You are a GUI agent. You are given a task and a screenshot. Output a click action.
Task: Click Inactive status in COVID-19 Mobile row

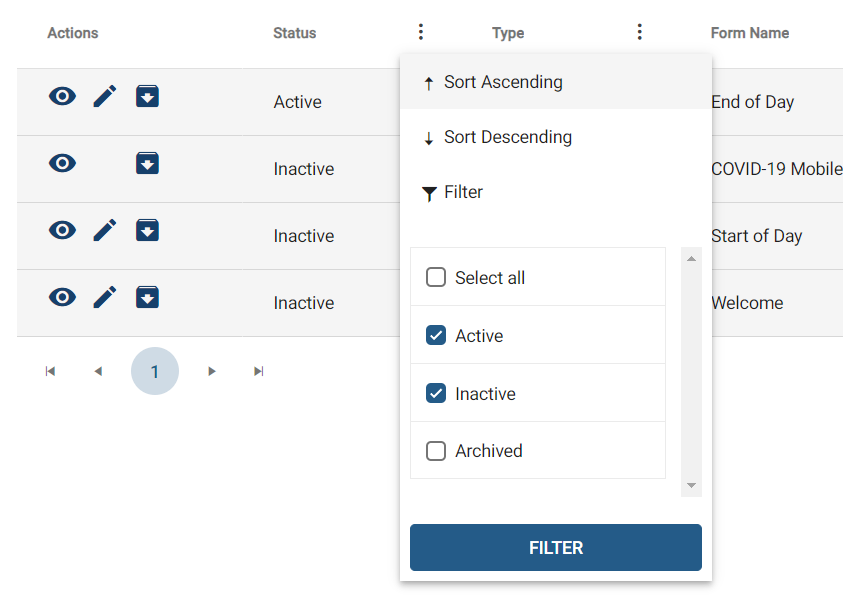(304, 169)
